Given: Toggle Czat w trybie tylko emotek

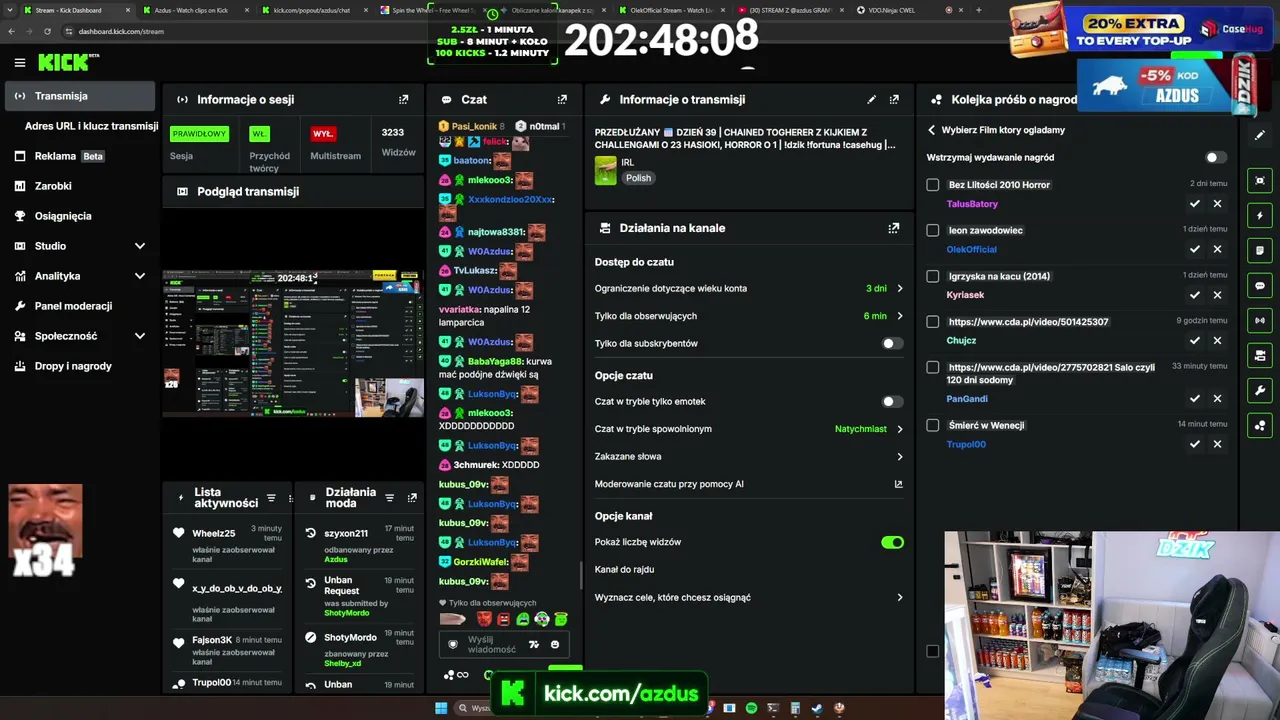Looking at the screenshot, I should click(x=892, y=402).
